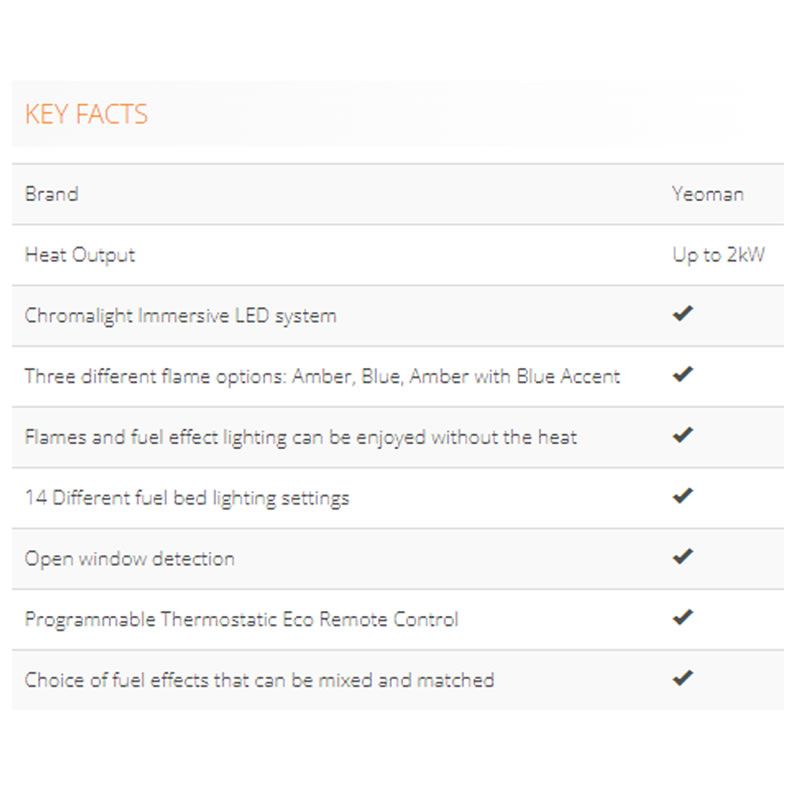Select the Programmable Thermostatic Eco Remote Control text
Image resolution: width=800 pixels, height=800 pixels.
(242, 620)
